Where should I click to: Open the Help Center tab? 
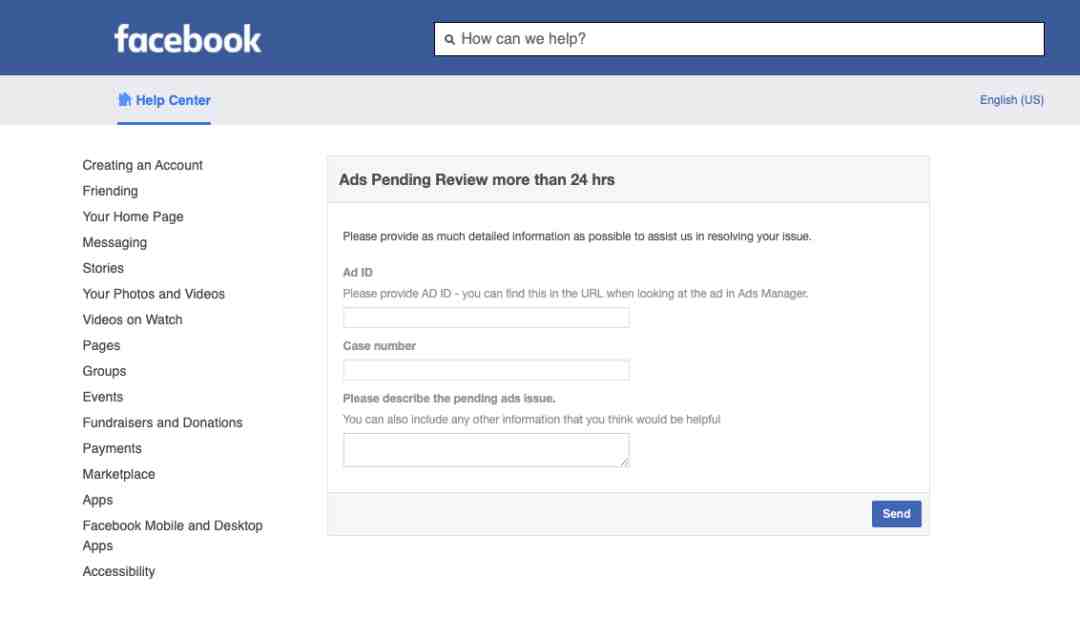click(x=164, y=101)
